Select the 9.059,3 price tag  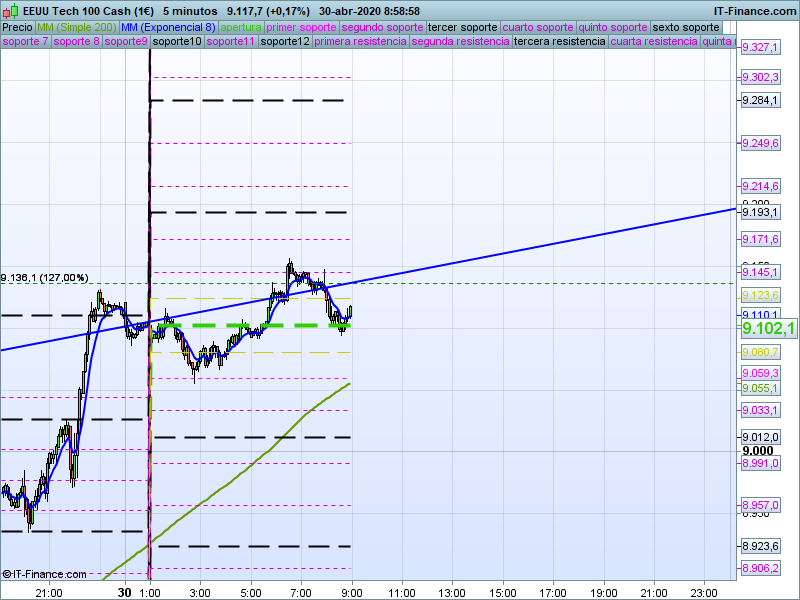(760, 373)
